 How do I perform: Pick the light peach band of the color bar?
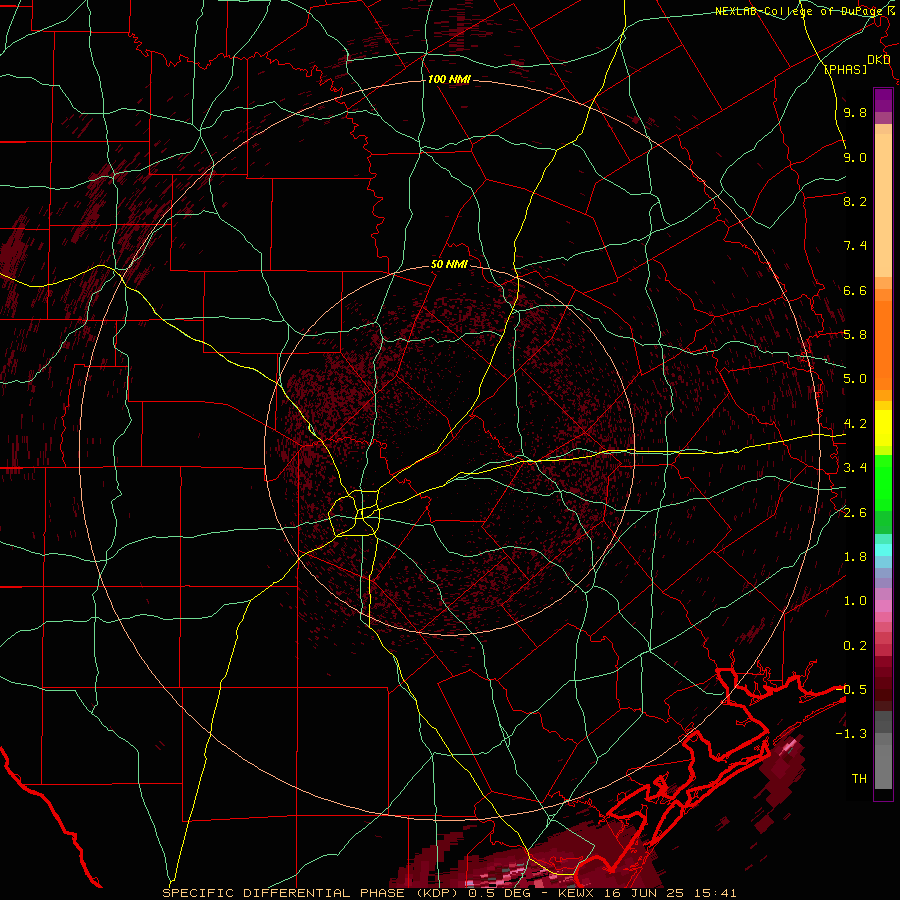coord(883,205)
